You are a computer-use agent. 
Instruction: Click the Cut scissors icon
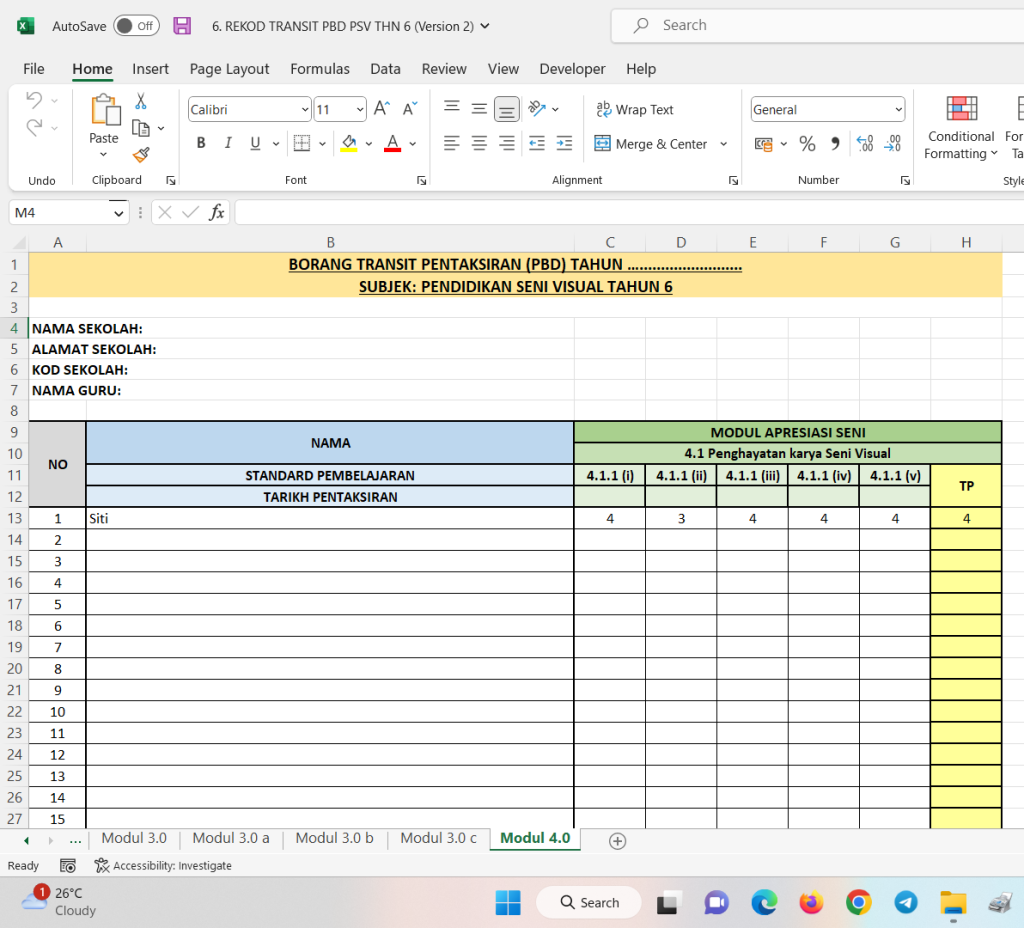click(x=141, y=101)
